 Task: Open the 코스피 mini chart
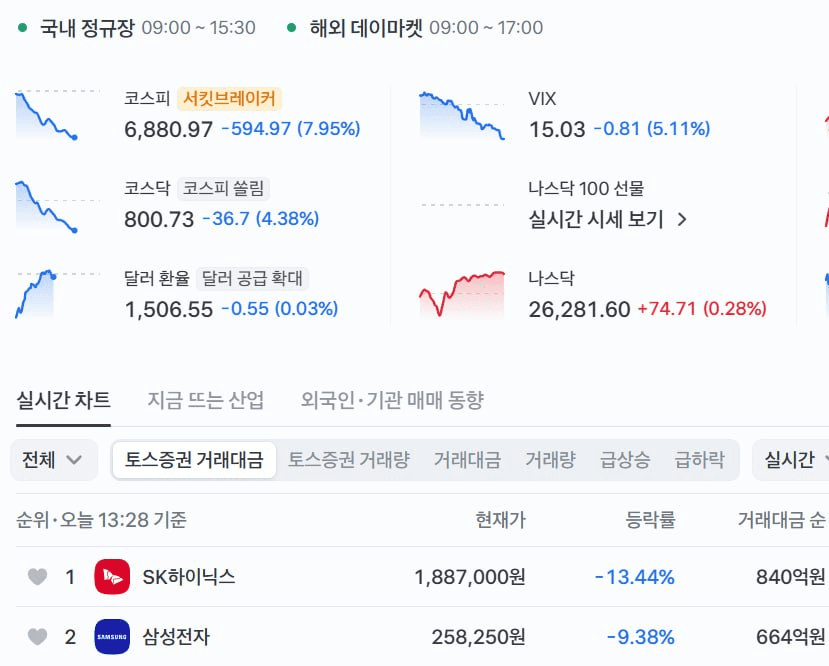[x=57, y=115]
